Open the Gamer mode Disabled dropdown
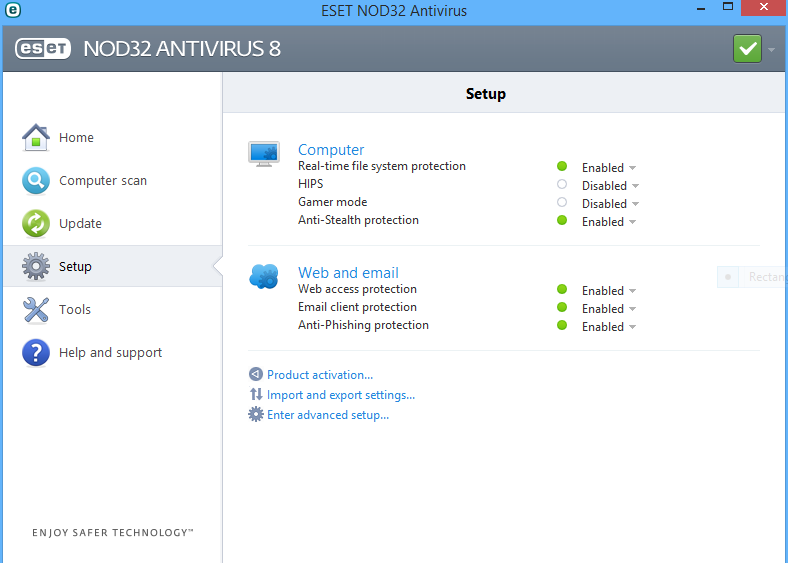The image size is (788, 563). (611, 204)
